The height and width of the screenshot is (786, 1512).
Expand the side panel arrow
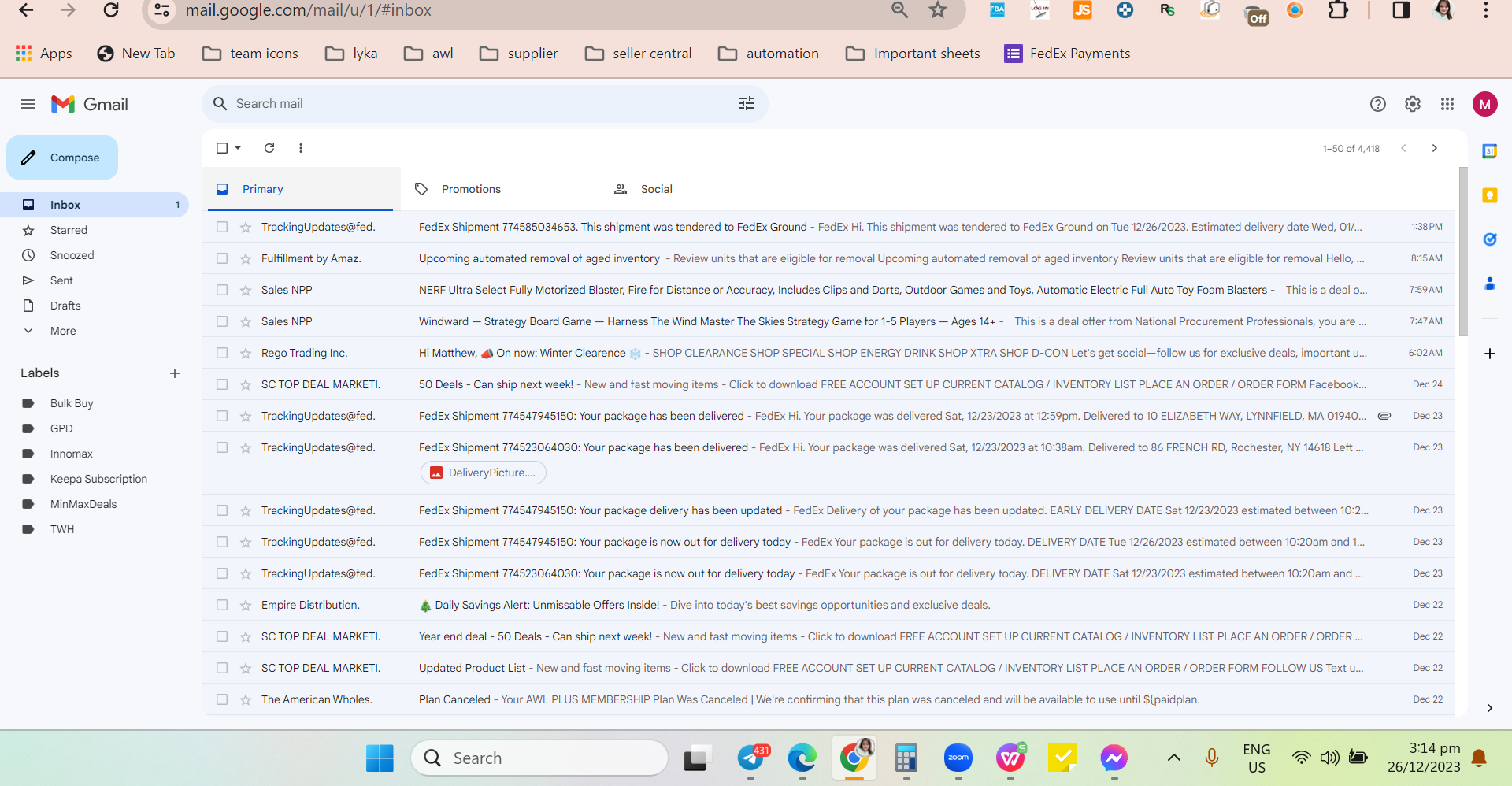[x=1490, y=708]
